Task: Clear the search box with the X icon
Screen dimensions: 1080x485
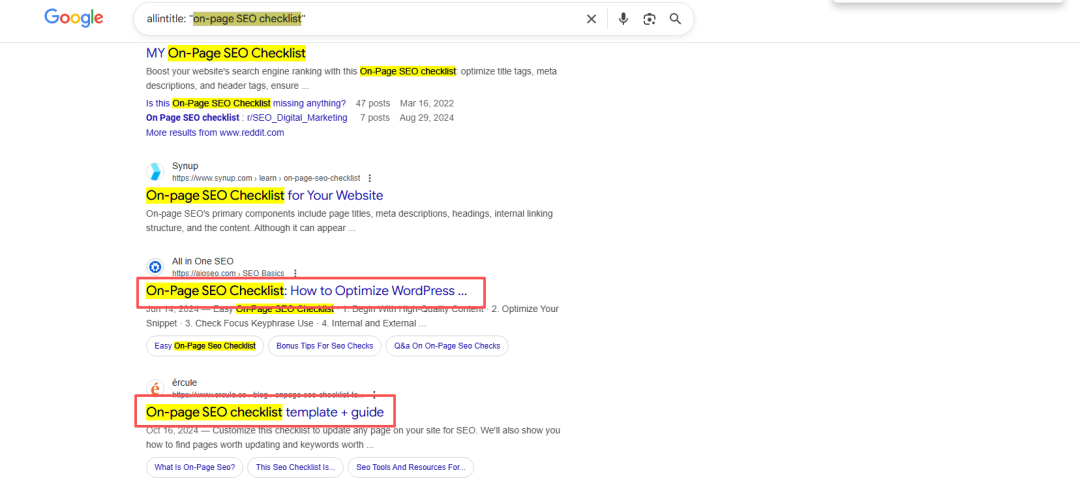Action: 591,19
